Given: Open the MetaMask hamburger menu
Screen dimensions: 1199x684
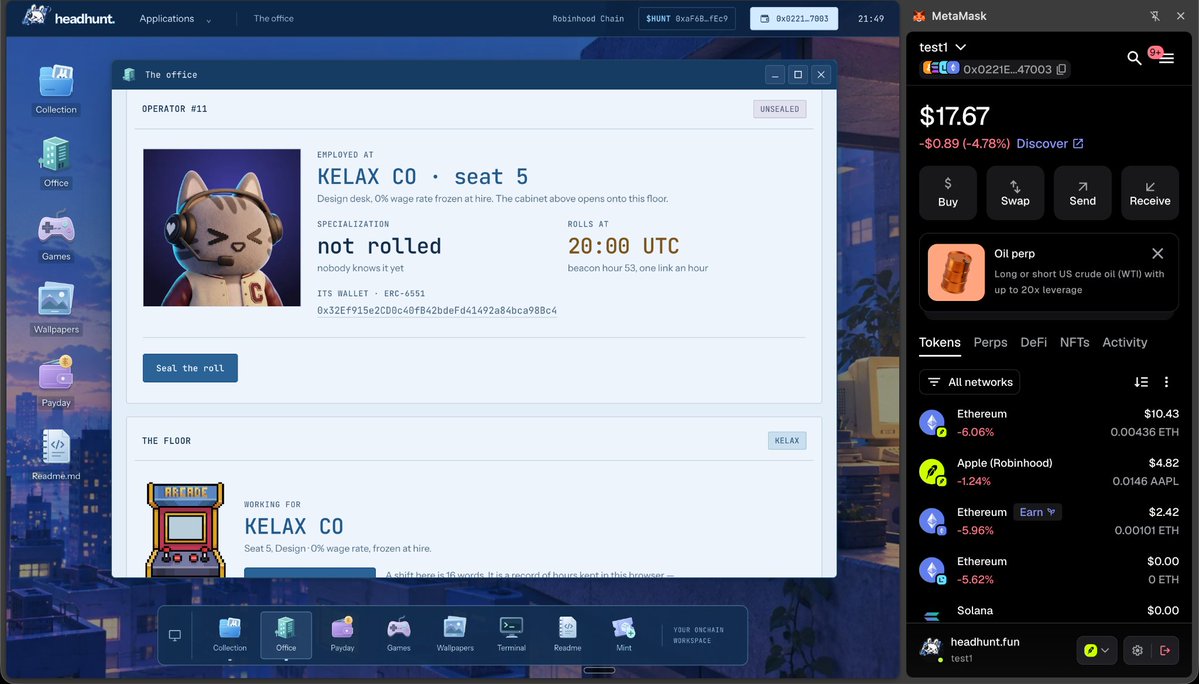Looking at the screenshot, I should pyautogui.click(x=1166, y=58).
